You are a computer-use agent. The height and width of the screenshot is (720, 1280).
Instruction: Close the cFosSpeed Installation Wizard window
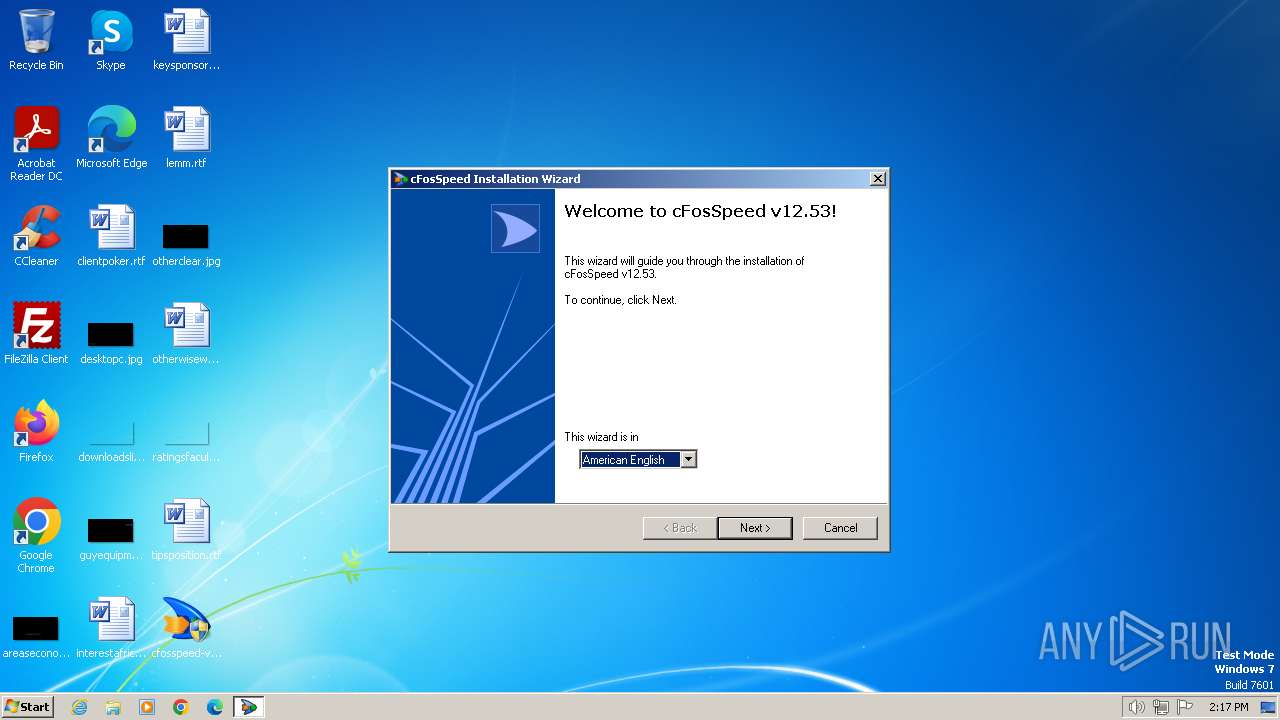point(878,179)
